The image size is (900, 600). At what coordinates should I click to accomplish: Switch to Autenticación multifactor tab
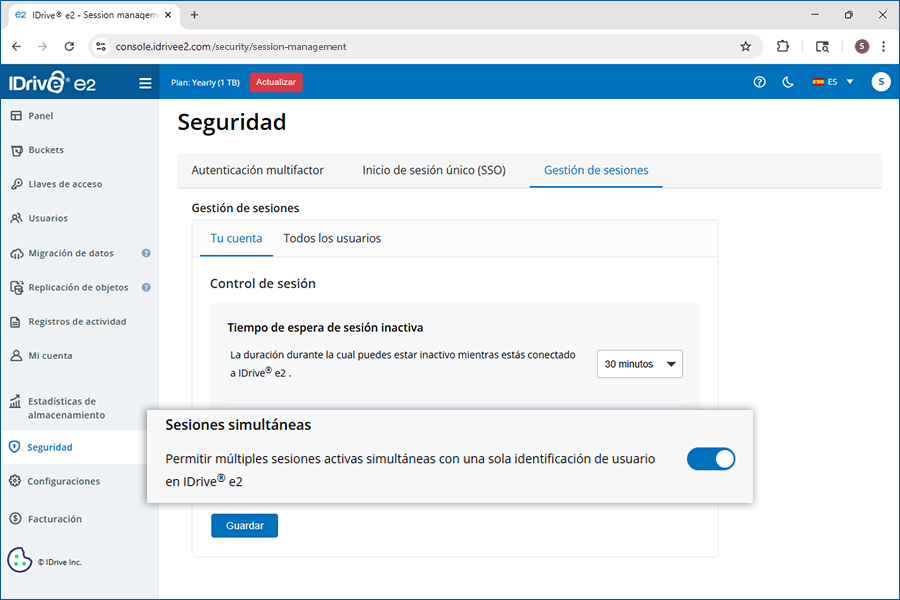pyautogui.click(x=258, y=170)
